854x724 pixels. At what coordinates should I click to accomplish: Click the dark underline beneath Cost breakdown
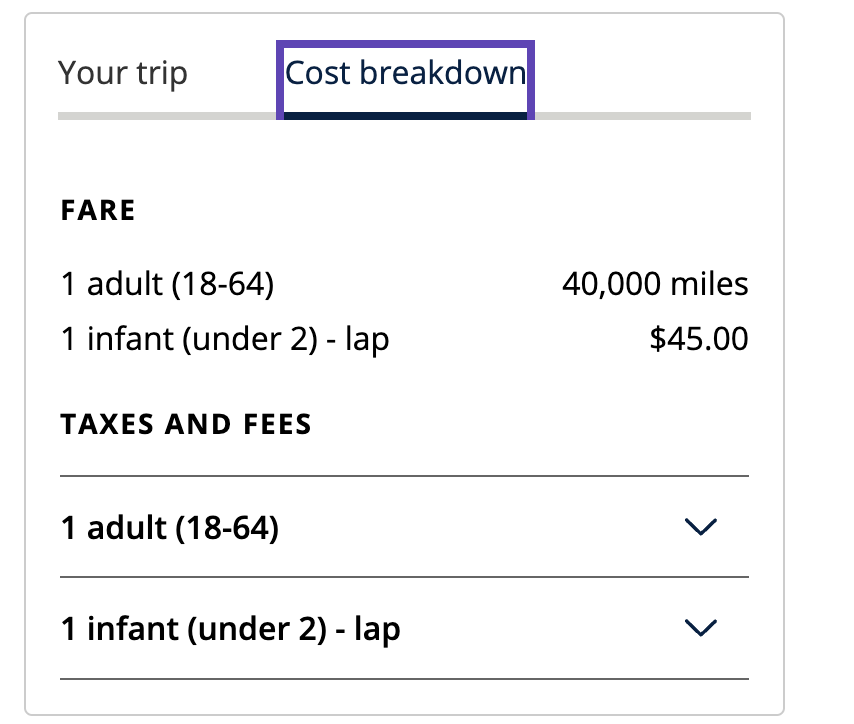coord(405,116)
